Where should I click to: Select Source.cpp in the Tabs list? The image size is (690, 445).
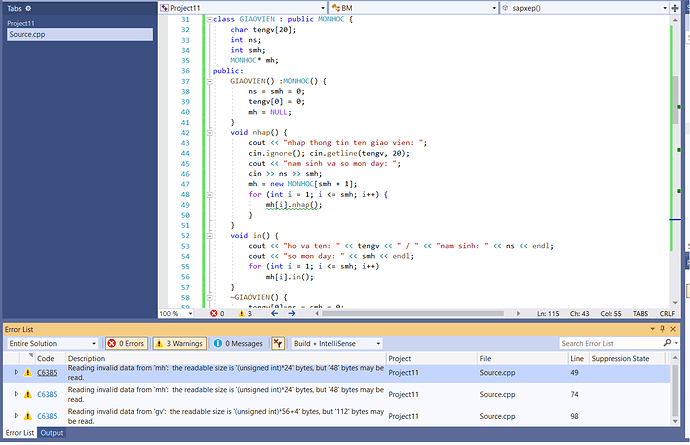pos(80,34)
